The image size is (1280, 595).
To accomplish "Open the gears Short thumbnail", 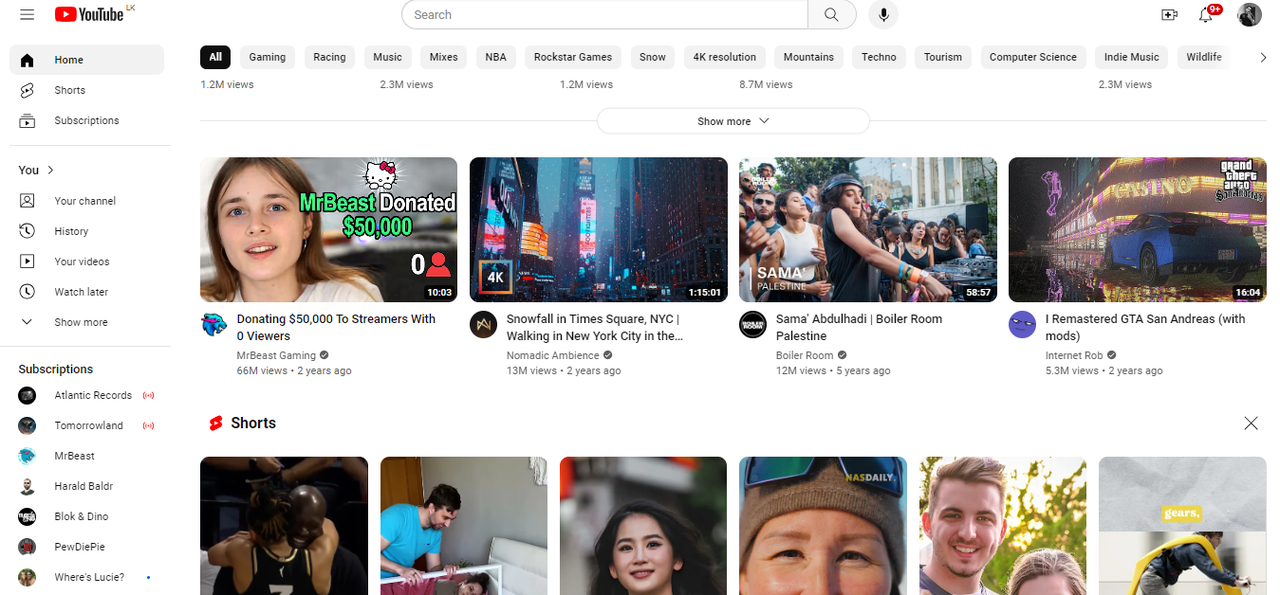I will [x=1182, y=526].
